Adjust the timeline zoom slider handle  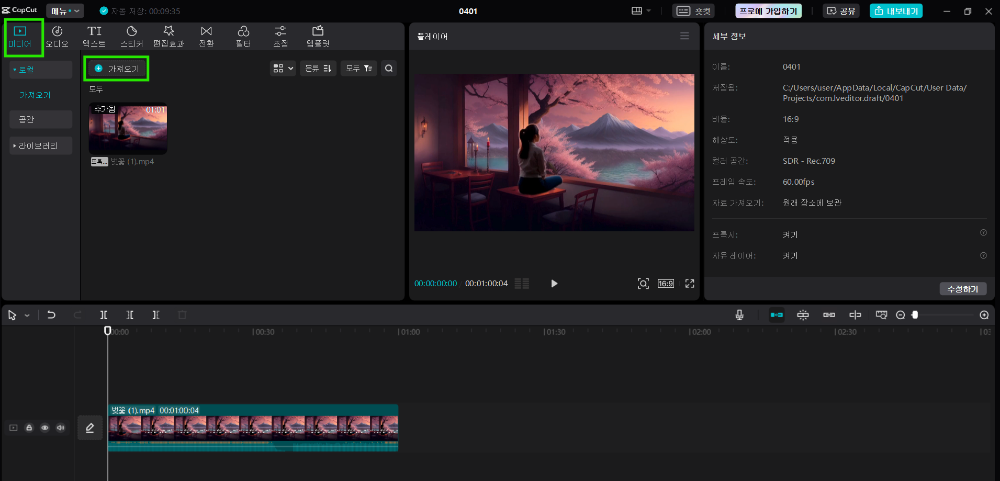915,315
